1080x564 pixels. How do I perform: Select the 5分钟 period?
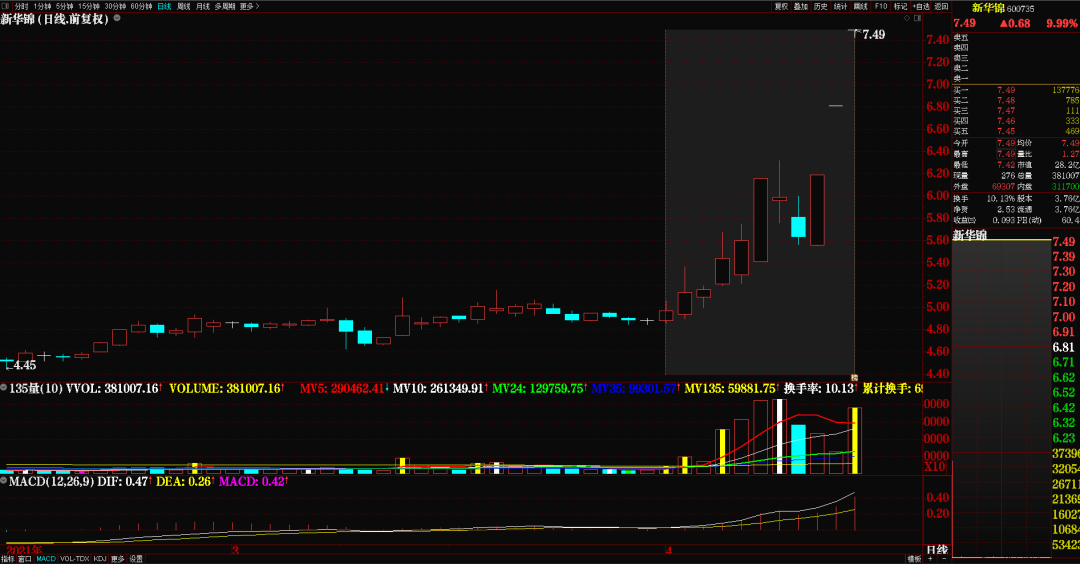[x=64, y=6]
